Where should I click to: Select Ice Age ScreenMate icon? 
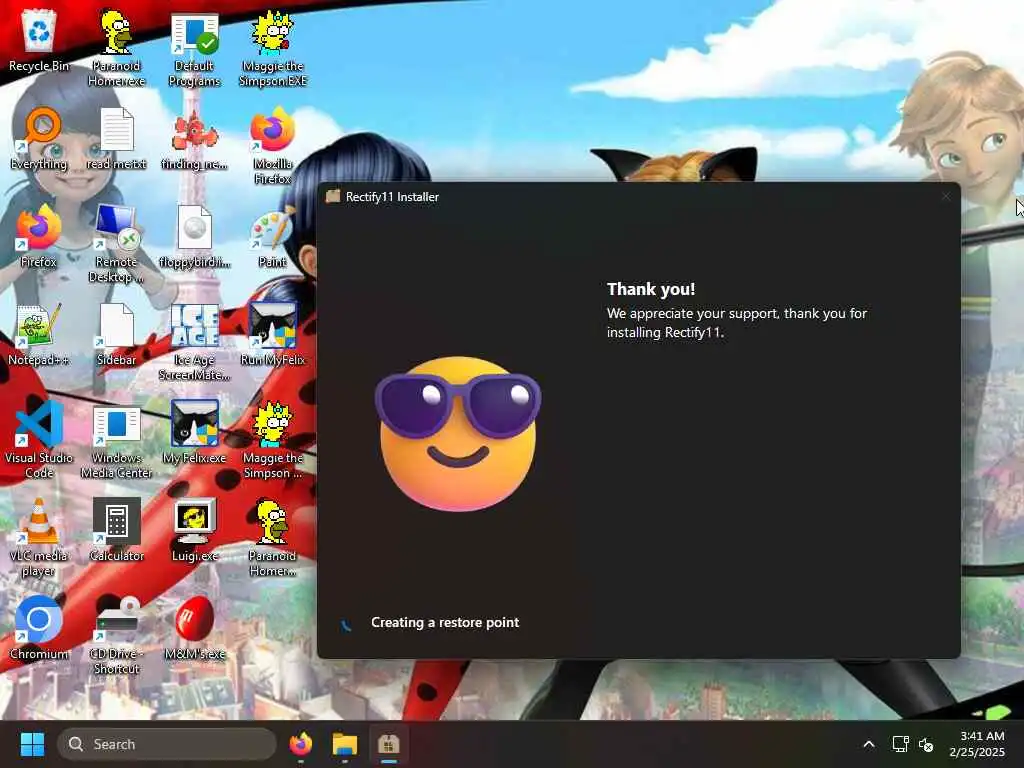coord(195,341)
